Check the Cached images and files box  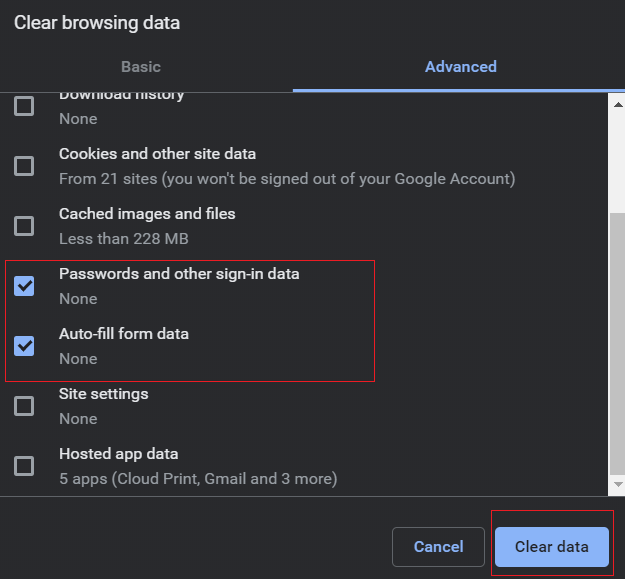pyautogui.click(x=24, y=226)
